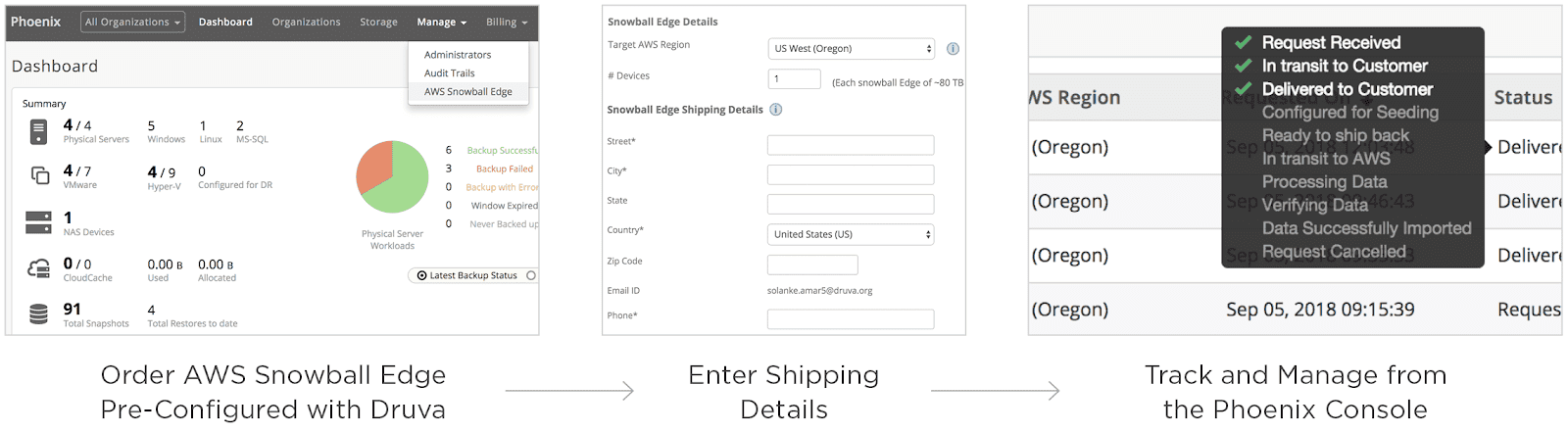Click the VMware copy-squares icon

pos(40,175)
